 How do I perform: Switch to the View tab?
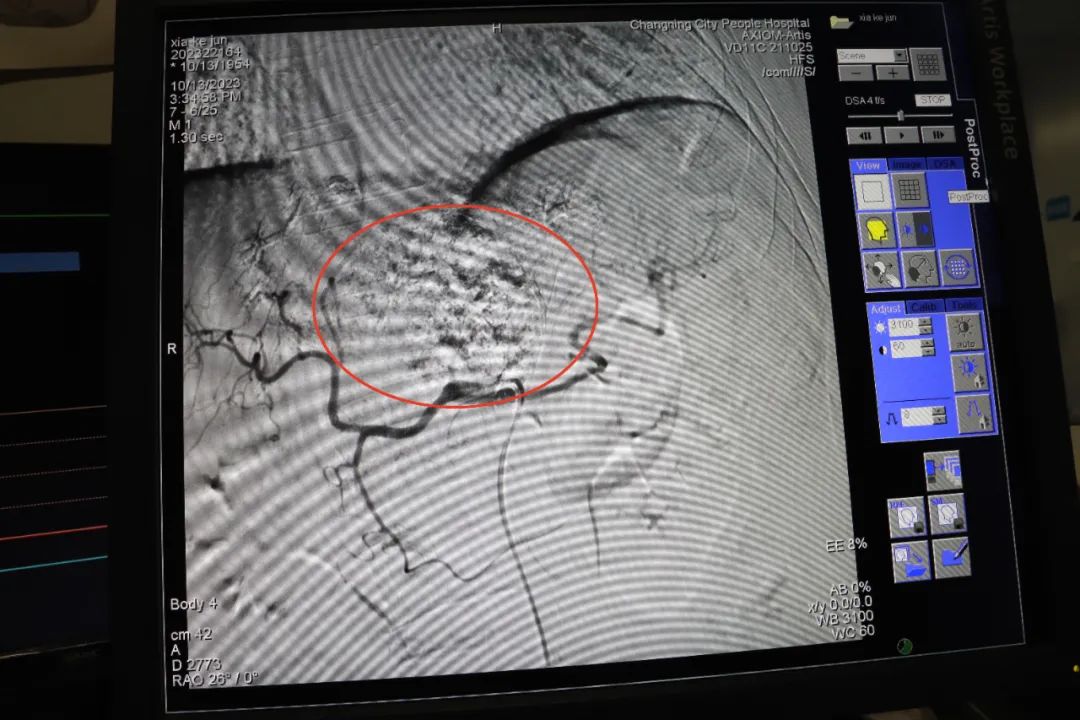point(868,165)
